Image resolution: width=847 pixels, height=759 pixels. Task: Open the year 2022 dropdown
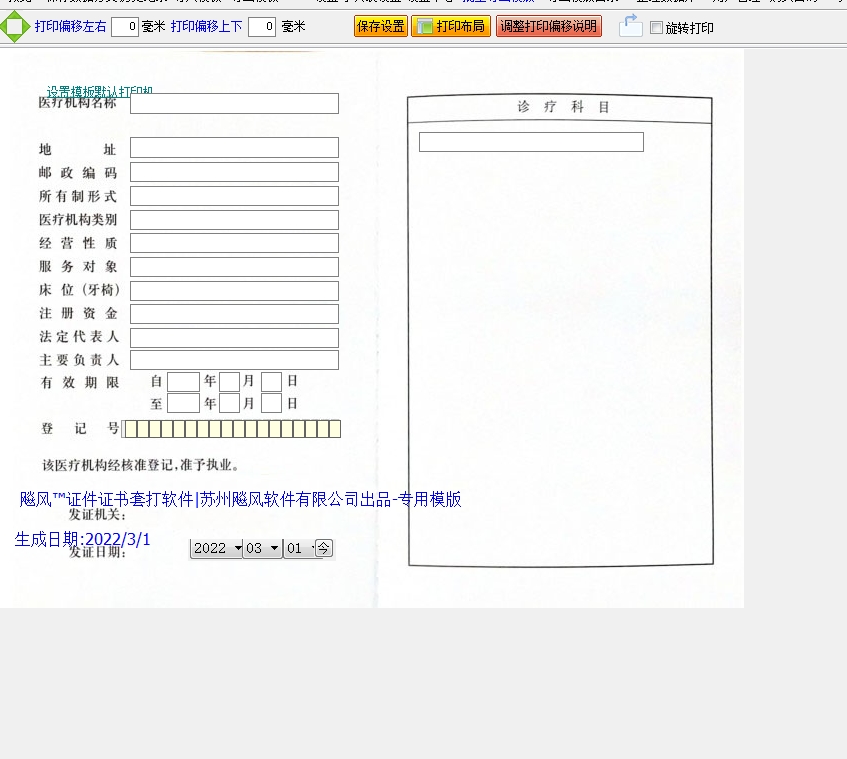[x=218, y=548]
